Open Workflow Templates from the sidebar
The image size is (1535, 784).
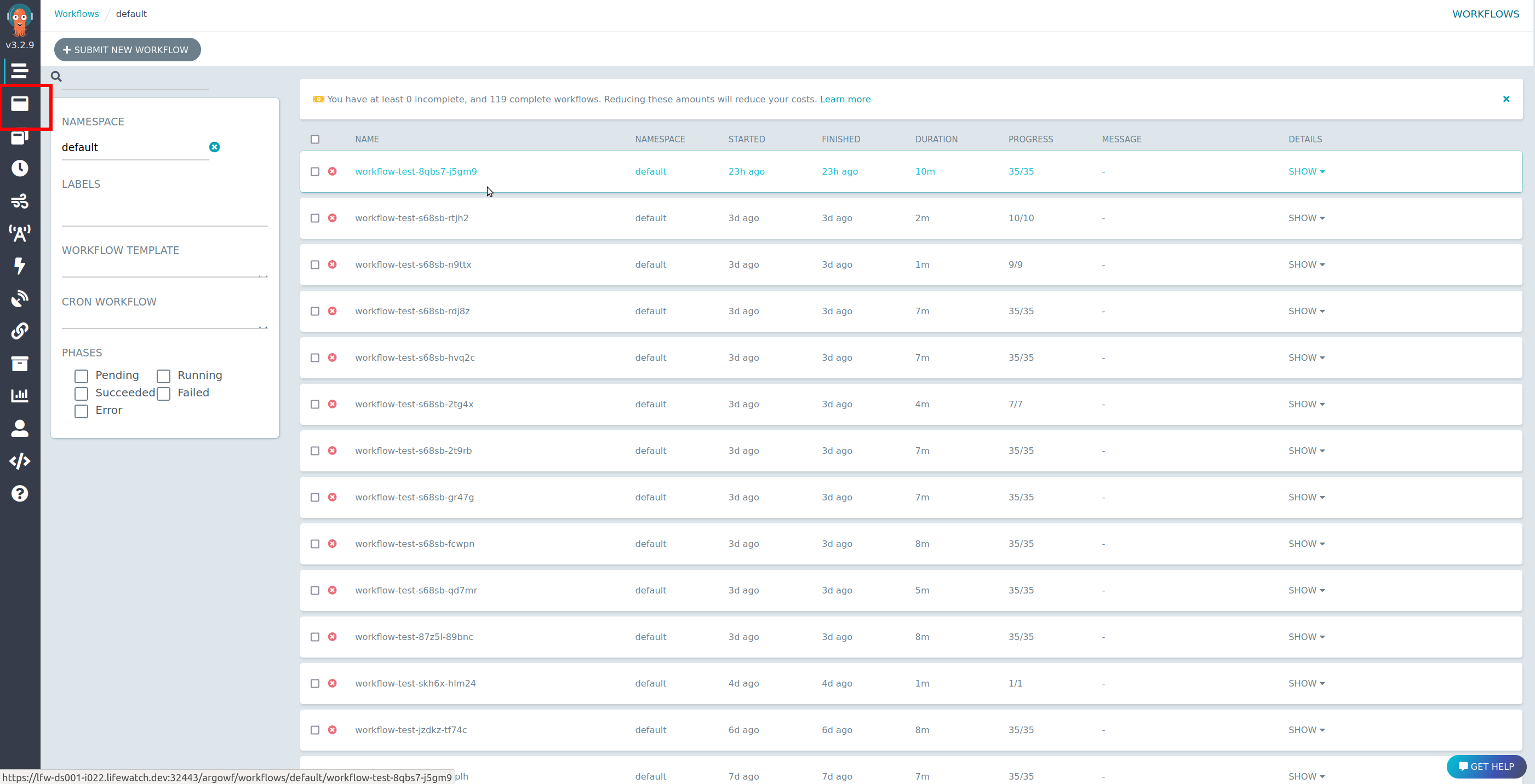click(20, 103)
